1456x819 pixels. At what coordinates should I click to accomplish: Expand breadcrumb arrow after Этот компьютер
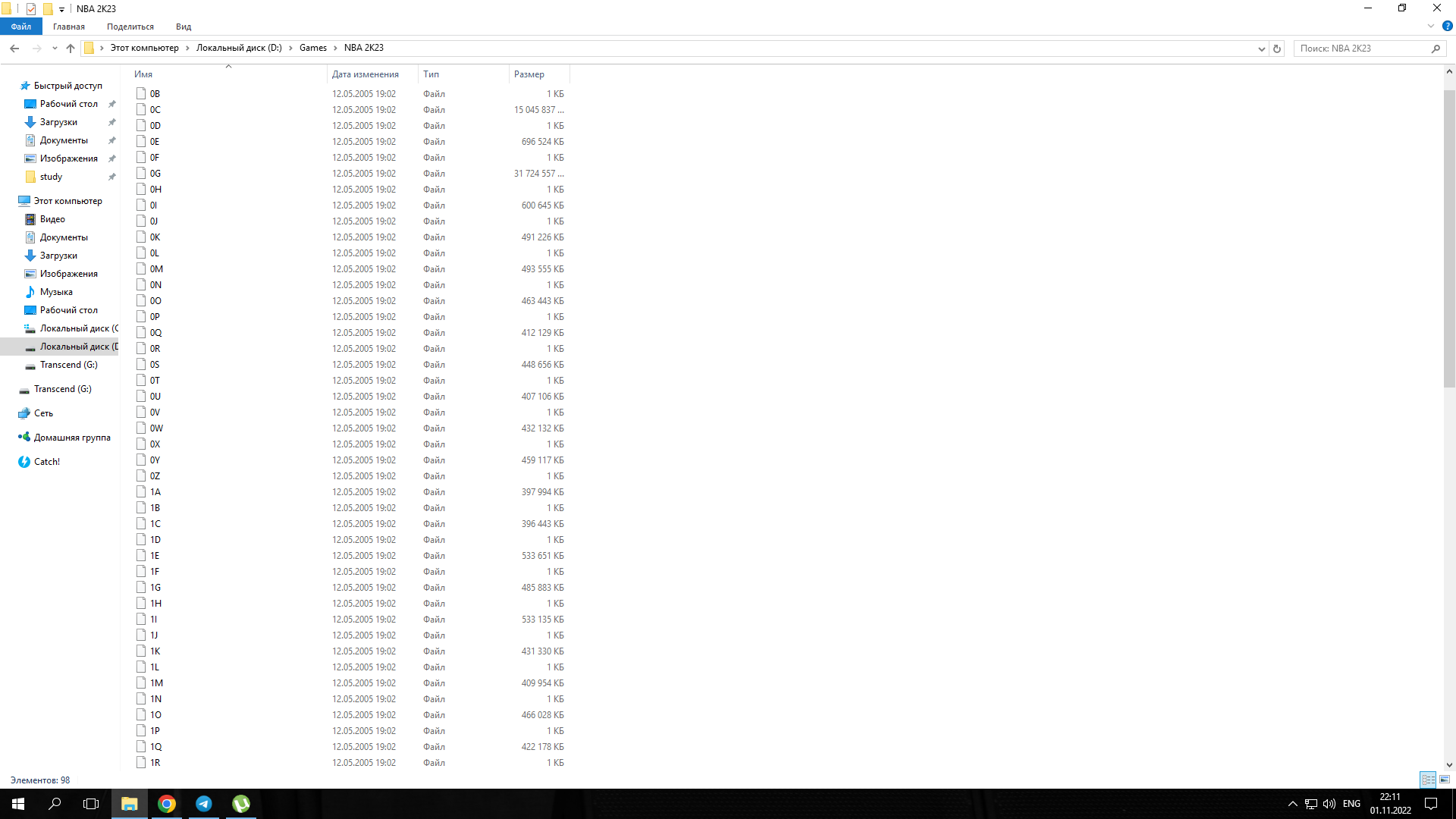point(187,48)
